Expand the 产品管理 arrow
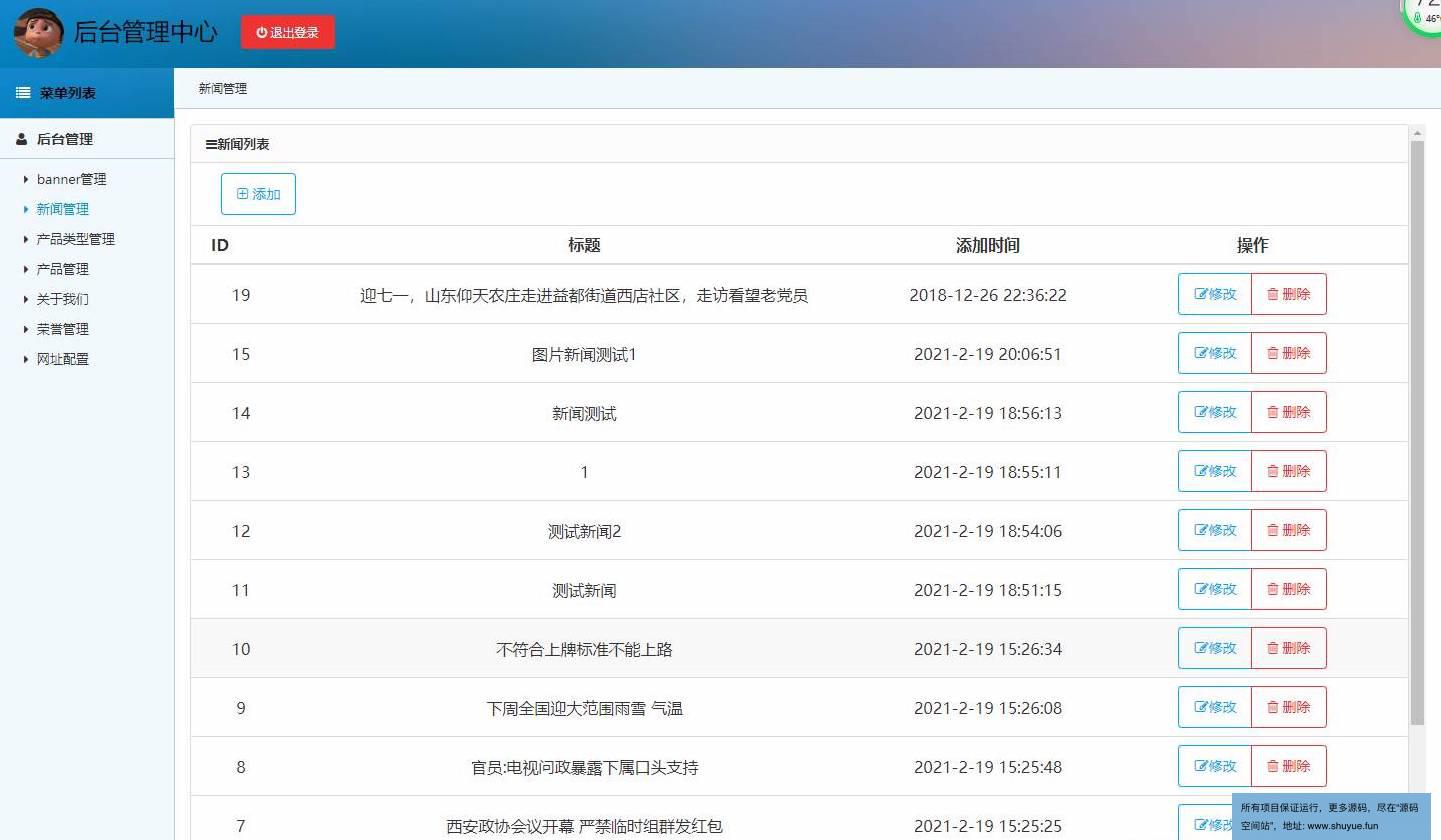 click(x=26, y=269)
